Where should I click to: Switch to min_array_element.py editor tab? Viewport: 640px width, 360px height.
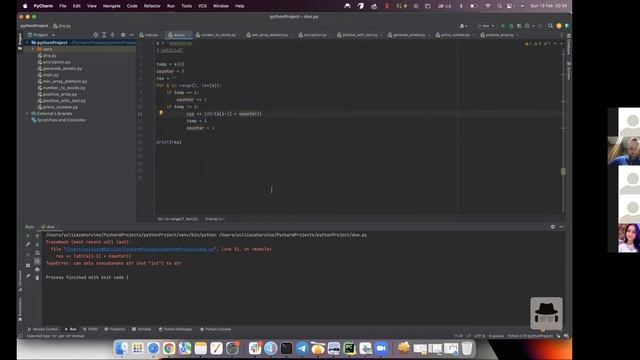269,35
